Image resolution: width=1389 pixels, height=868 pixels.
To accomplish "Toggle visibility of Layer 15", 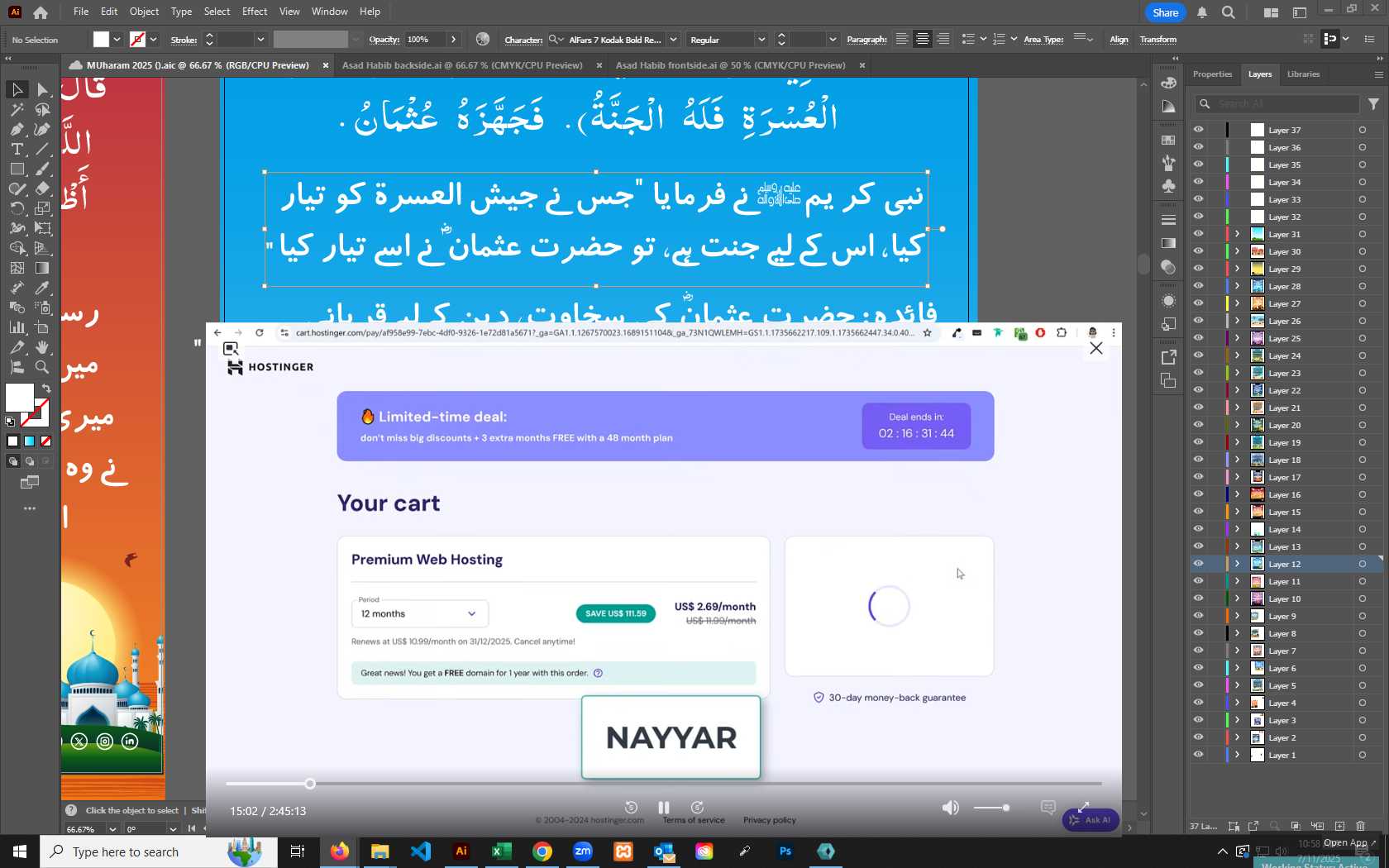I will 1198,512.
